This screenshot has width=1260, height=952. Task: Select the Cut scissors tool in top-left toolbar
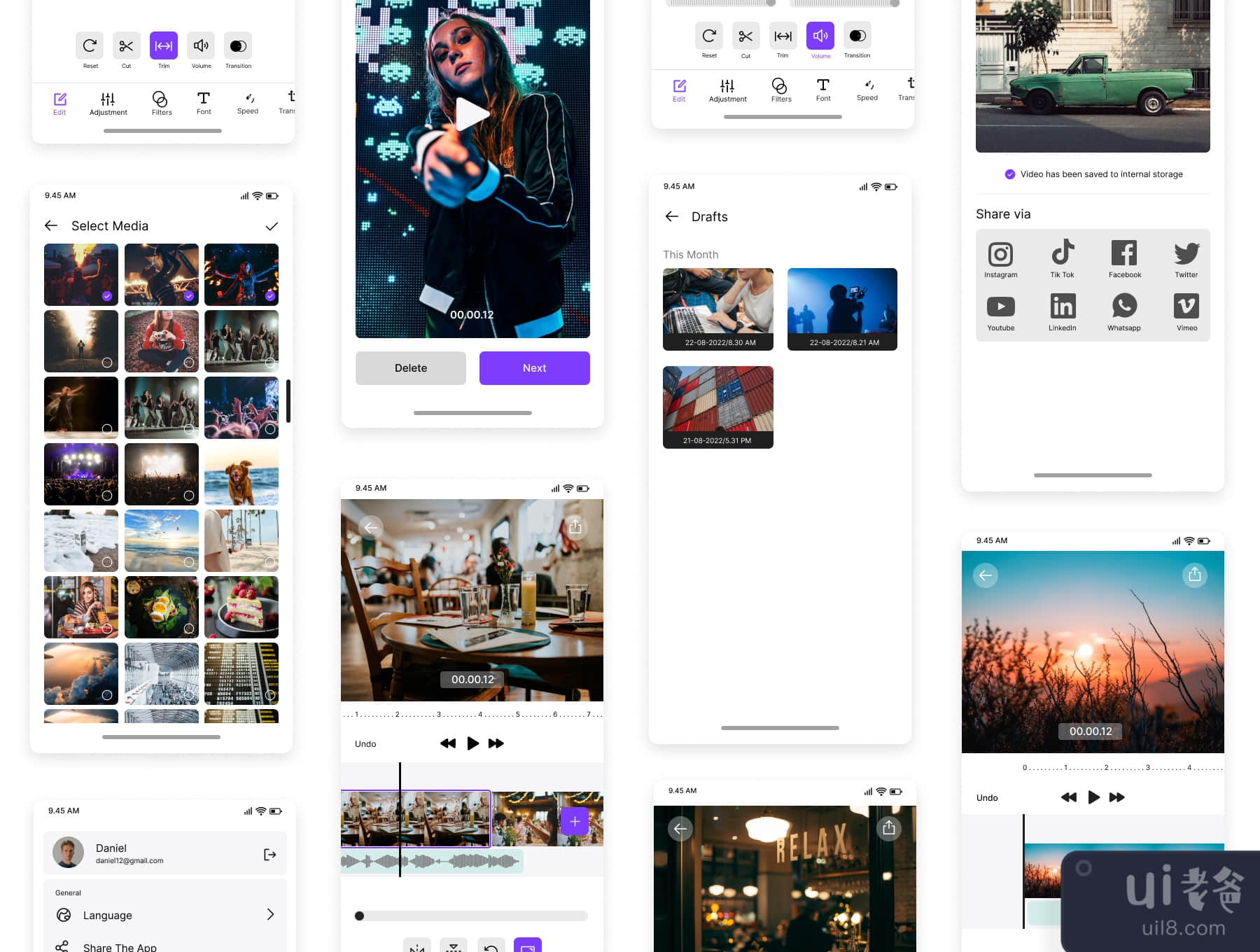[x=126, y=46]
